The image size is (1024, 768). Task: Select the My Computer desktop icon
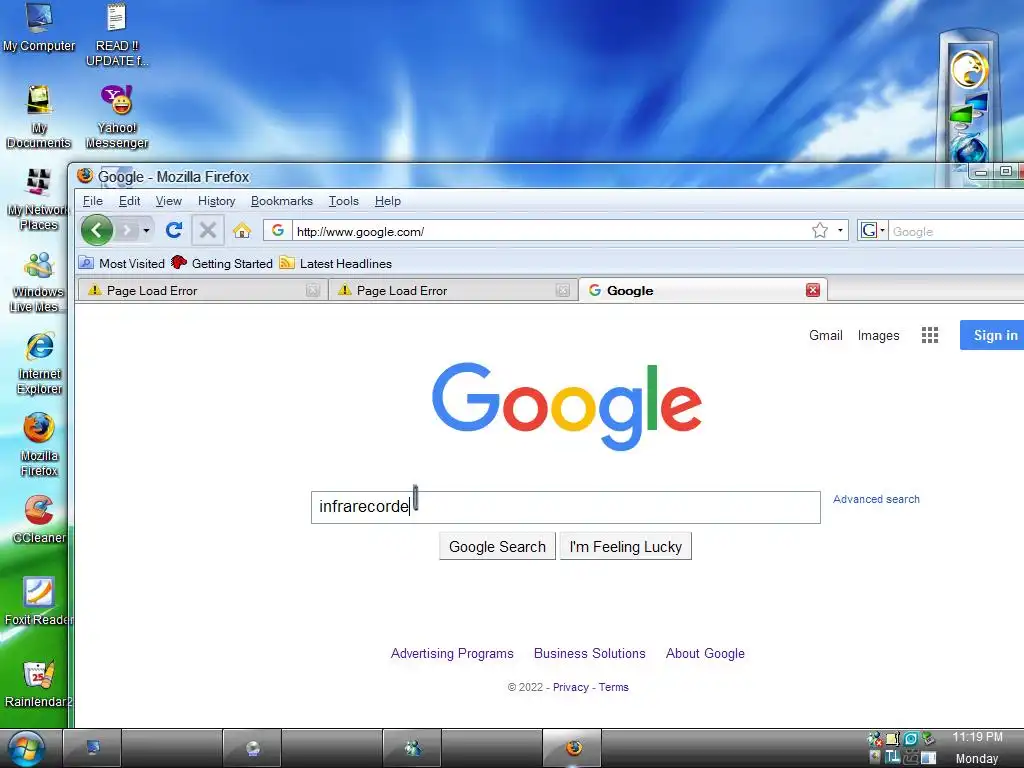coord(39,27)
